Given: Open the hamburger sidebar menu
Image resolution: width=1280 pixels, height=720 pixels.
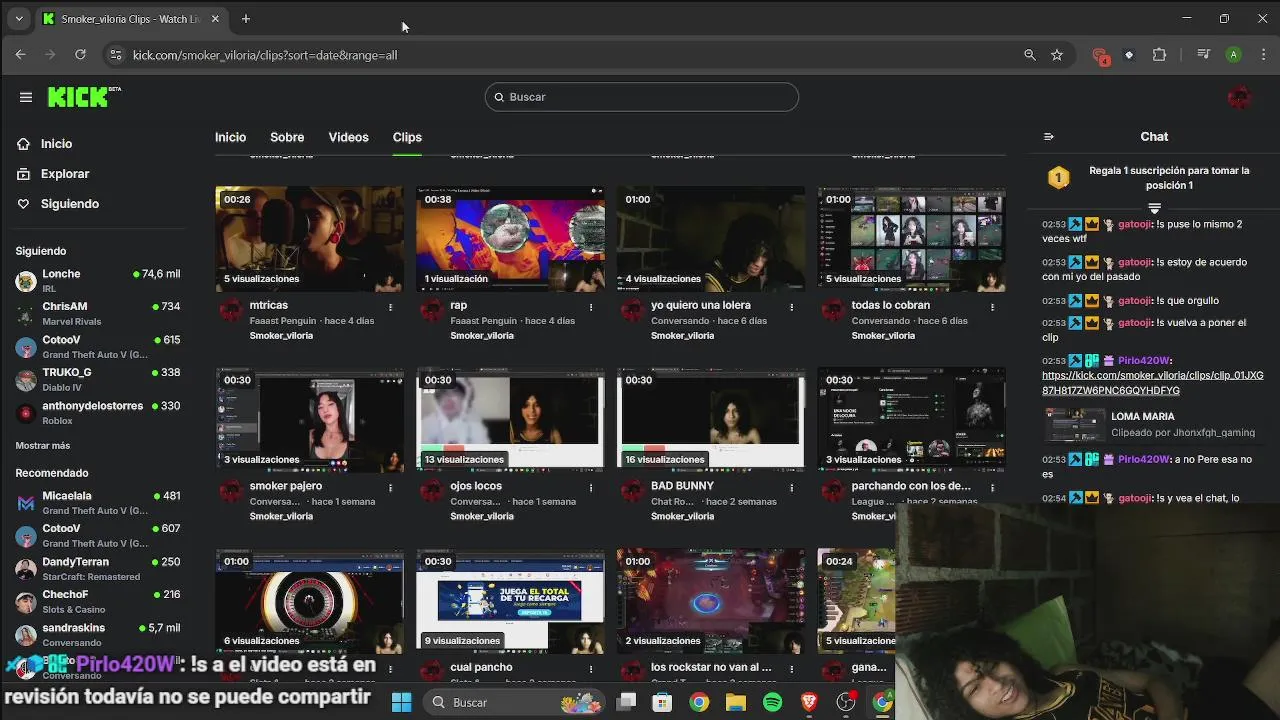Looking at the screenshot, I should pos(26,97).
